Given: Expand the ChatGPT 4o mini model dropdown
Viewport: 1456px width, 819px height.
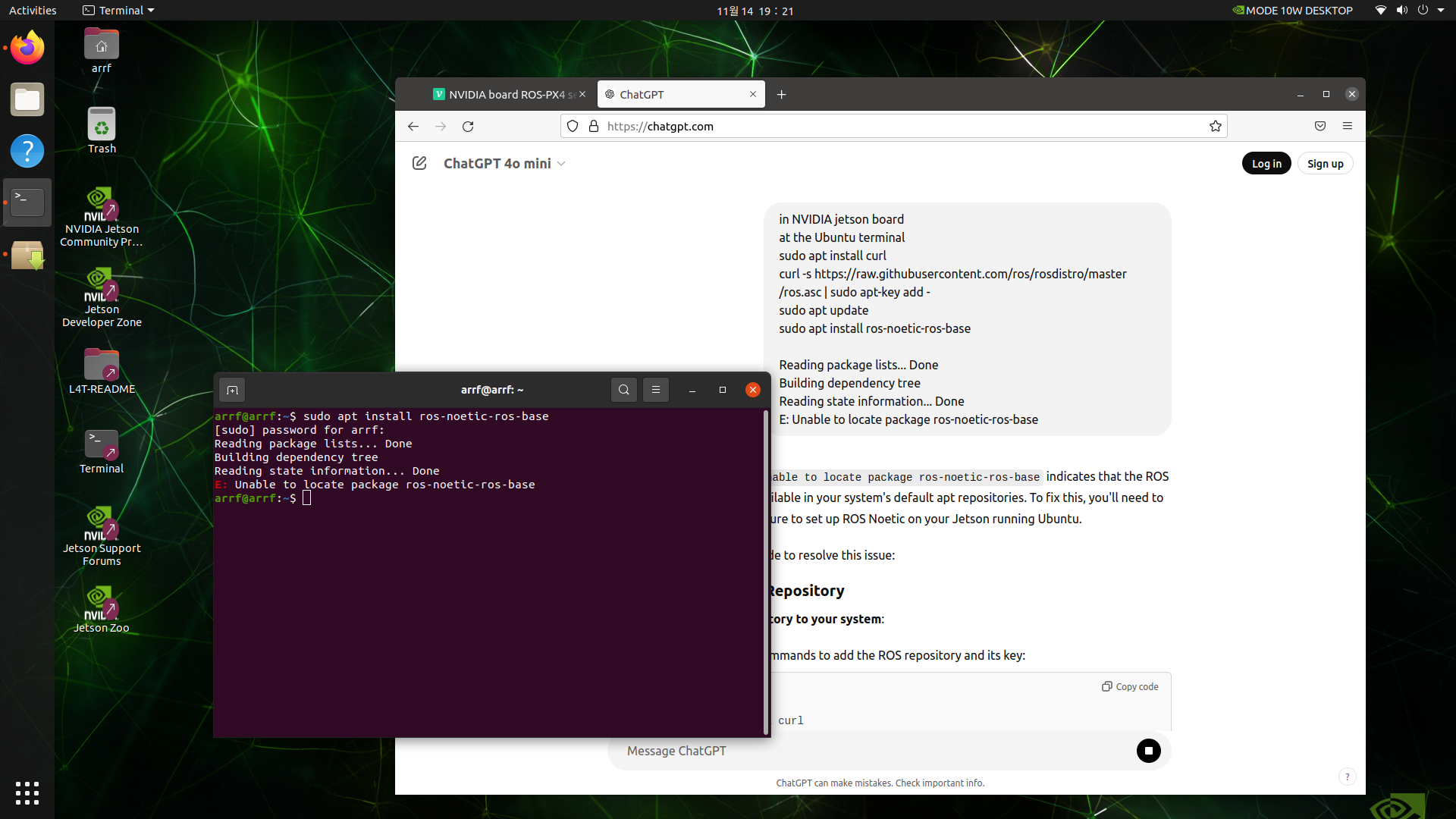Looking at the screenshot, I should pyautogui.click(x=561, y=164).
